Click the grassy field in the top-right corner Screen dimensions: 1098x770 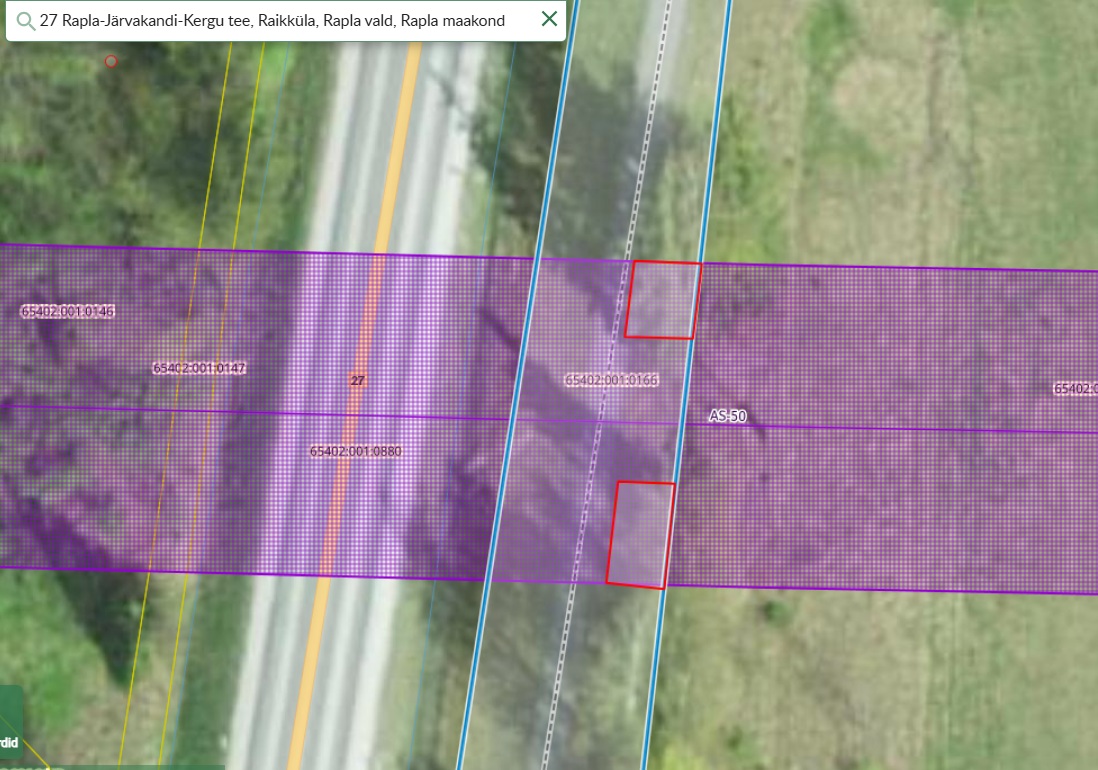coord(950,100)
